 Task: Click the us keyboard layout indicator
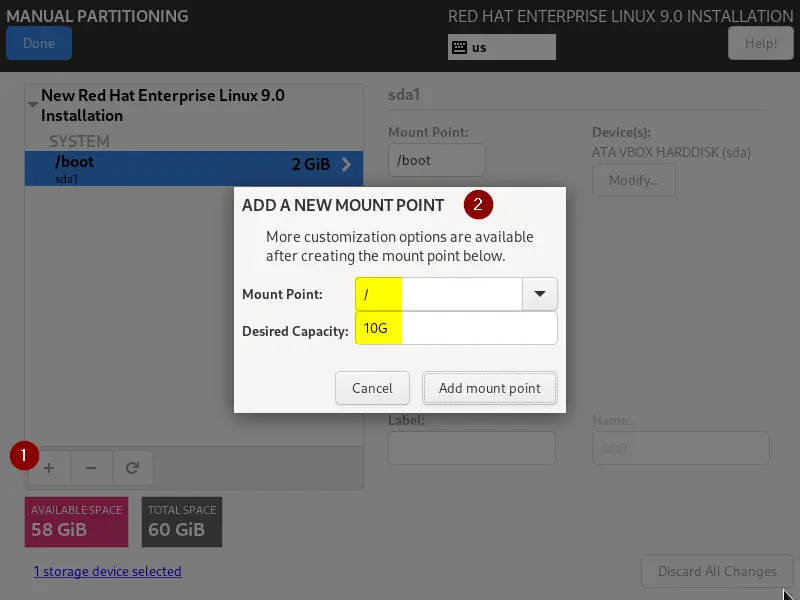pyautogui.click(x=502, y=47)
